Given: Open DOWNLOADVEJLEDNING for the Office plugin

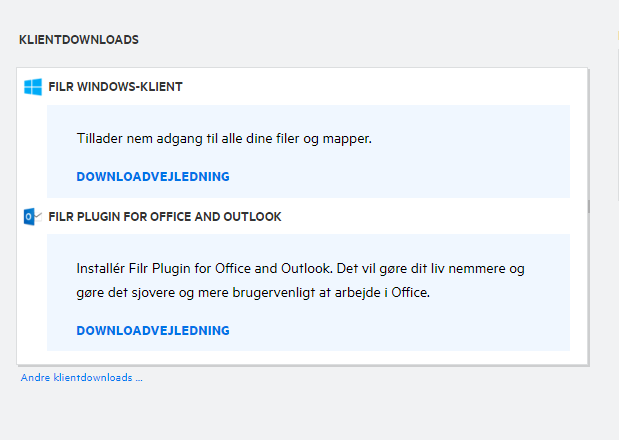Looking at the screenshot, I should click(x=153, y=330).
